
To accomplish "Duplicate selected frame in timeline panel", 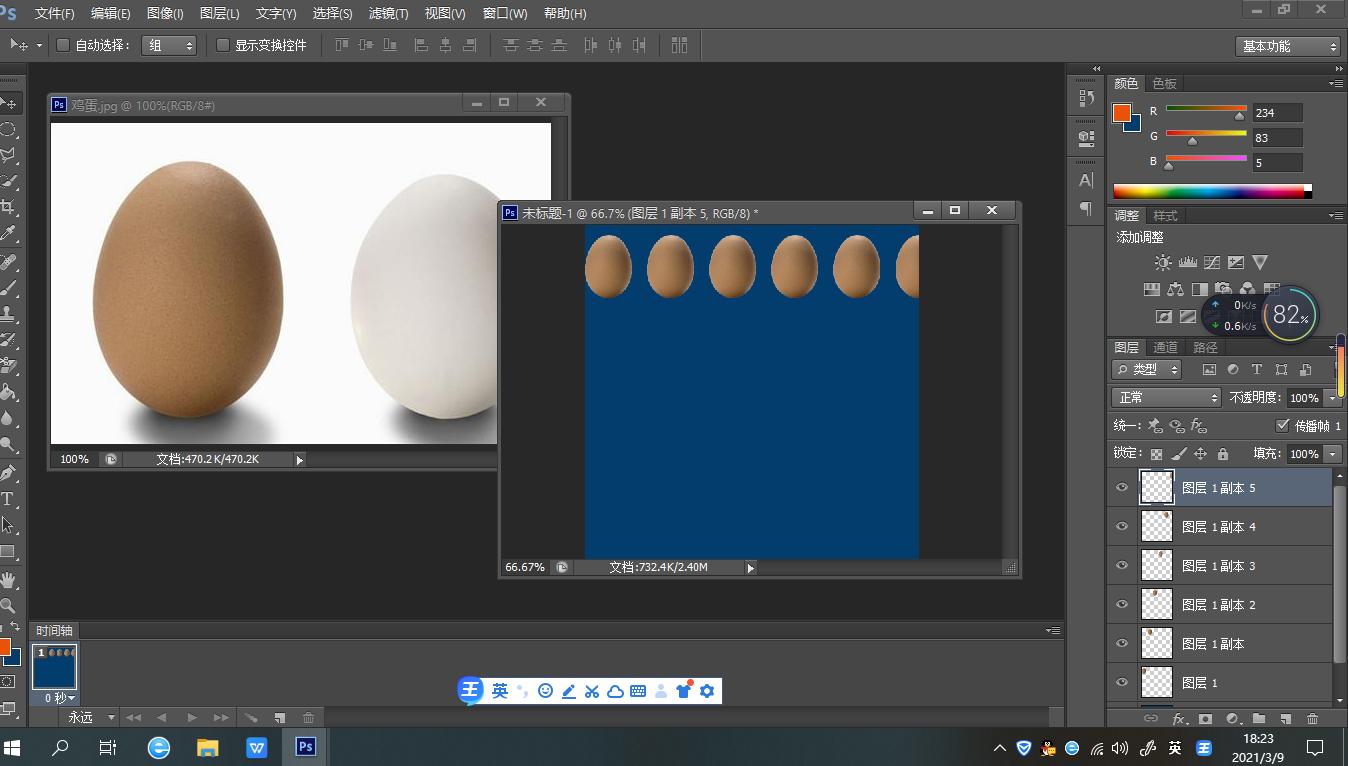I will [x=280, y=717].
